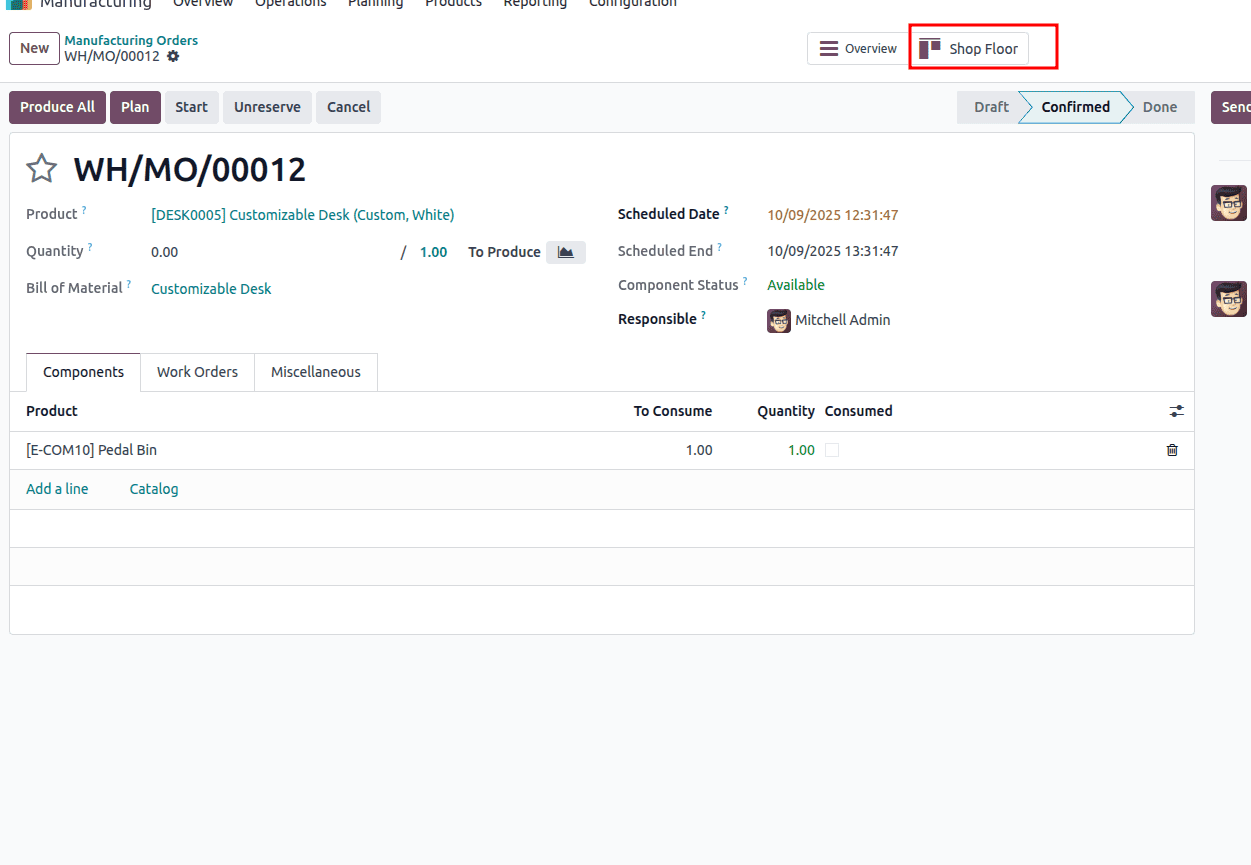Click the Quantity input field showing 0.00
This screenshot has width=1251, height=865.
[200, 251]
